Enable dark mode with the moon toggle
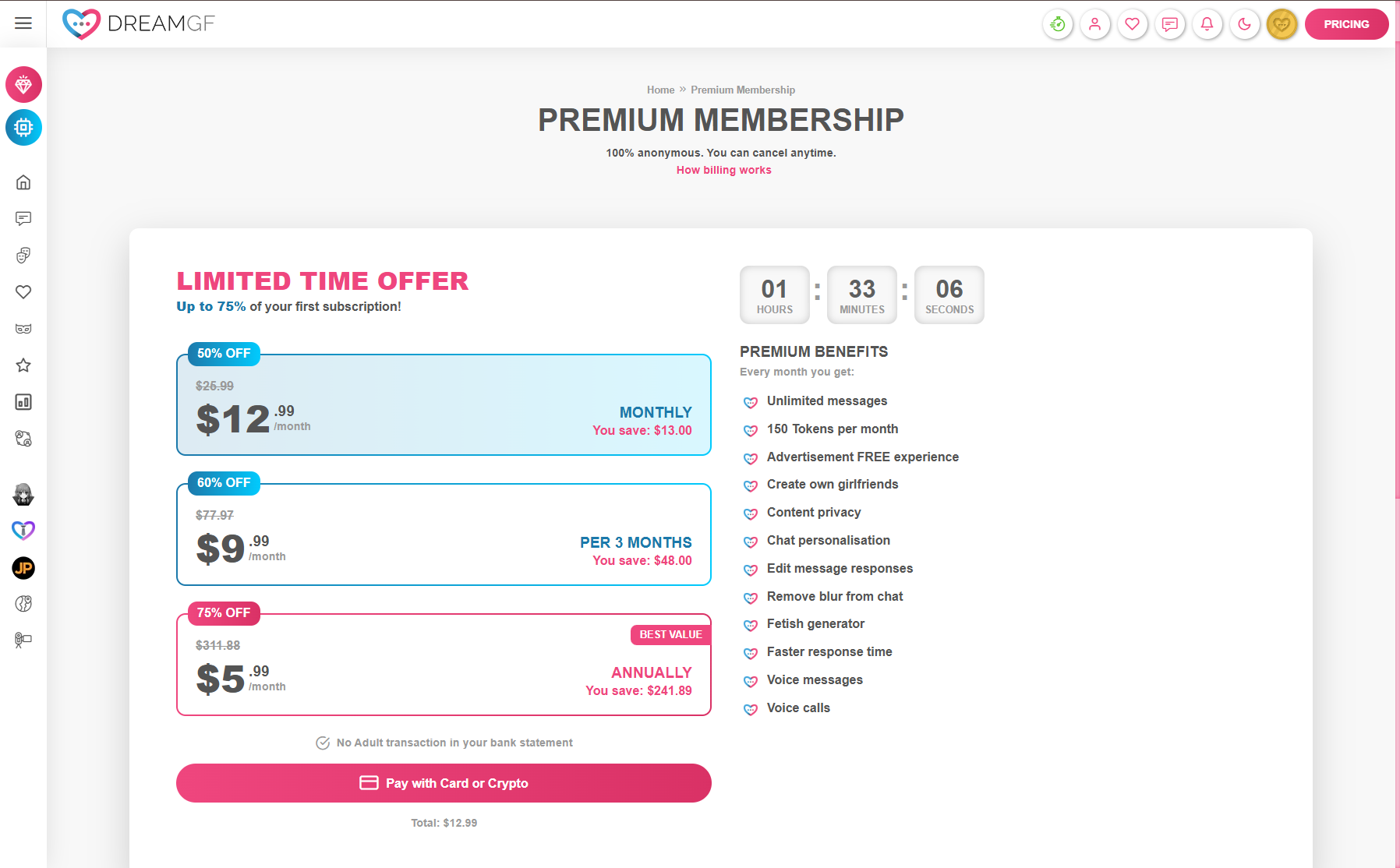Viewport: 1400px width, 868px height. pyautogui.click(x=1245, y=24)
